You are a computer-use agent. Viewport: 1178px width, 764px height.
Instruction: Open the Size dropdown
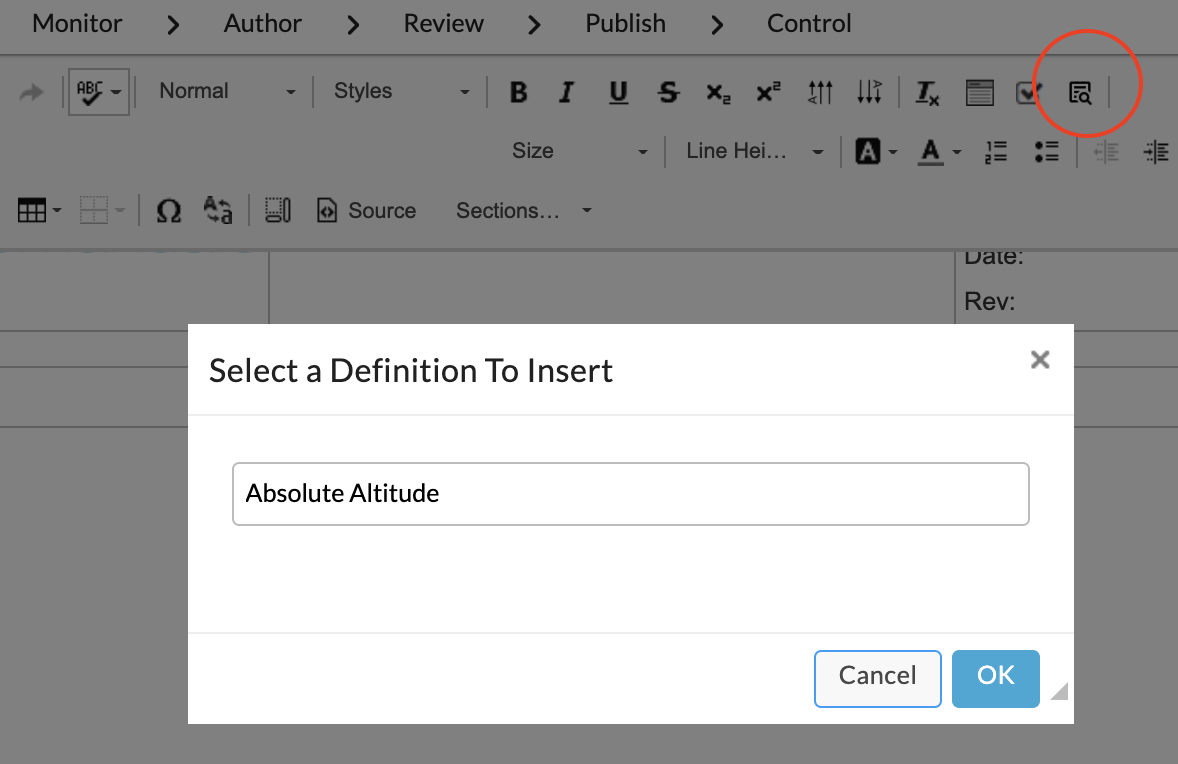pyautogui.click(x=580, y=151)
